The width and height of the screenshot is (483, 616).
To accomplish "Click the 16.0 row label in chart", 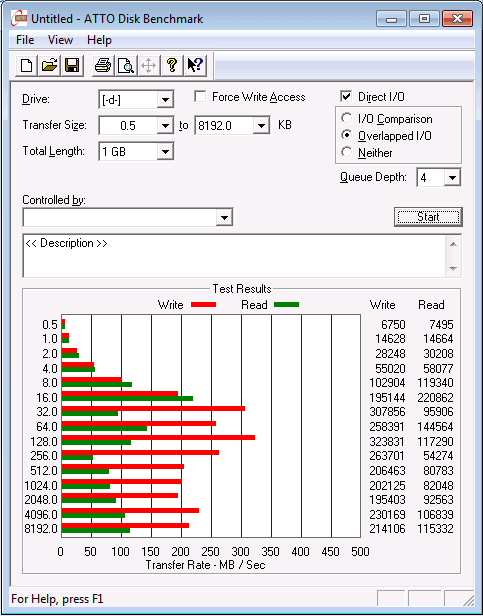I will (47, 398).
